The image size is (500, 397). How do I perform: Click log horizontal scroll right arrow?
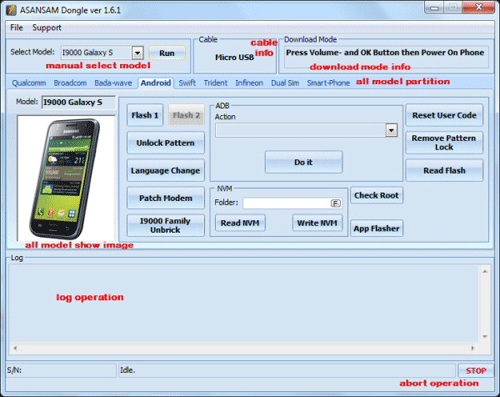coord(473,348)
